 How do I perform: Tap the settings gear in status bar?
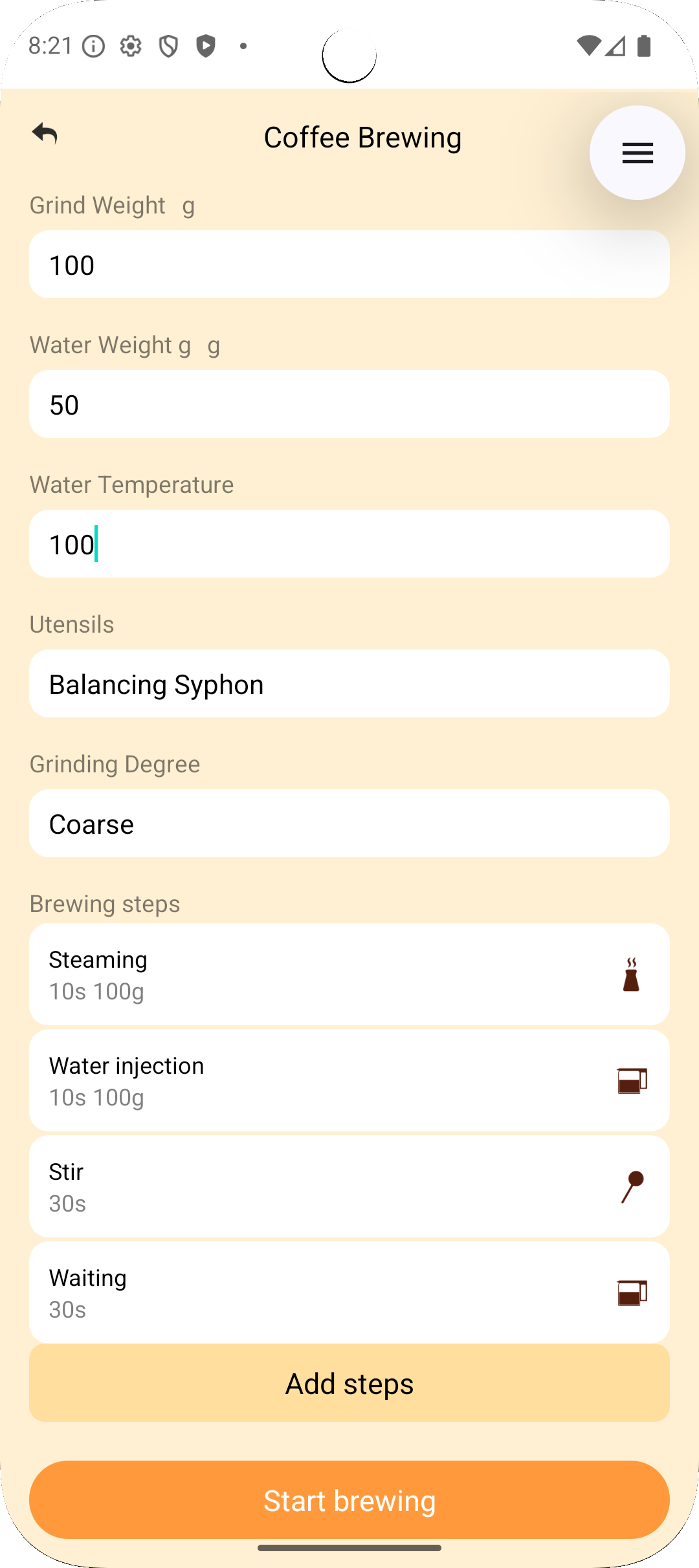point(131,46)
